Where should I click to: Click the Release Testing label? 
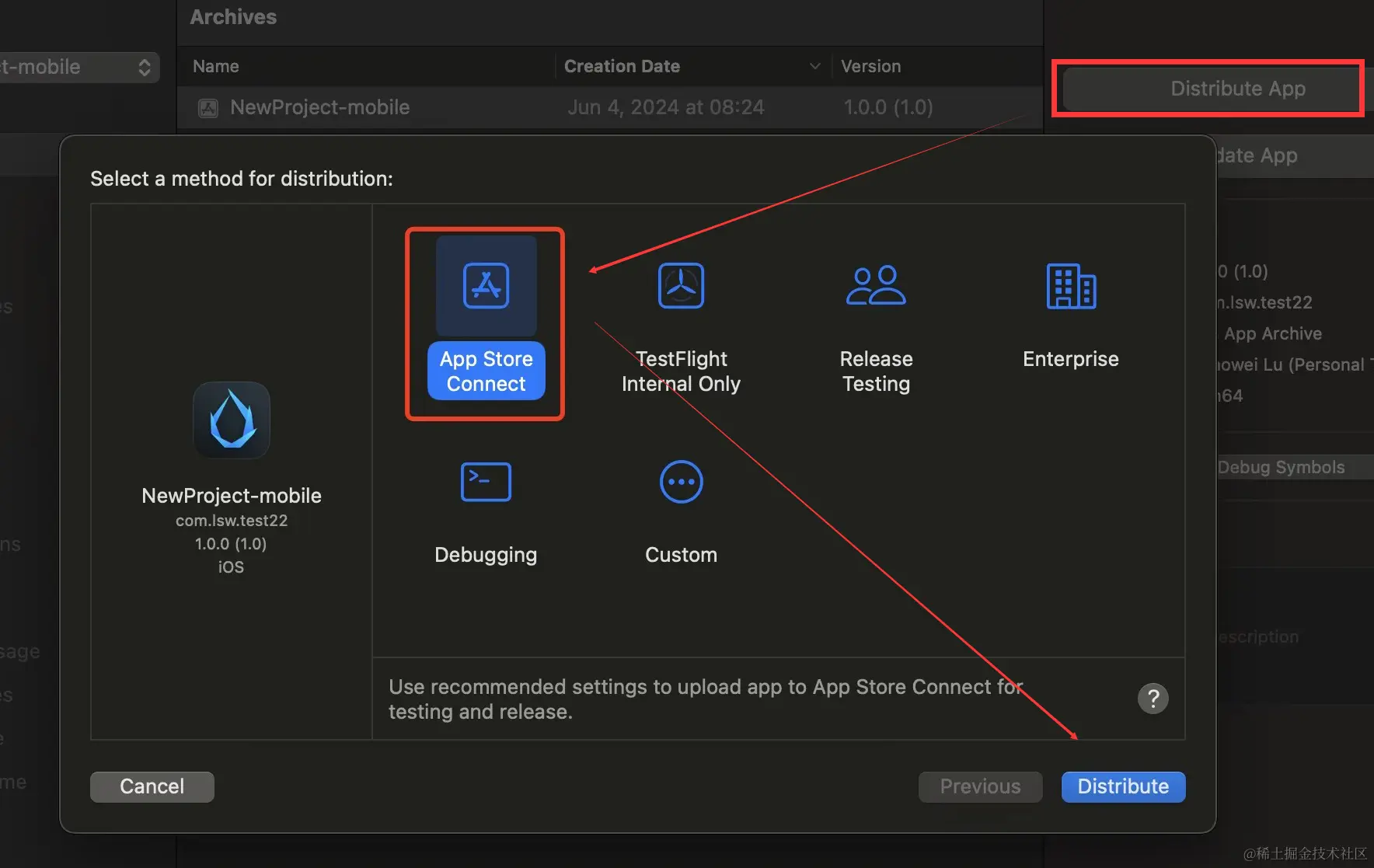[876, 371]
